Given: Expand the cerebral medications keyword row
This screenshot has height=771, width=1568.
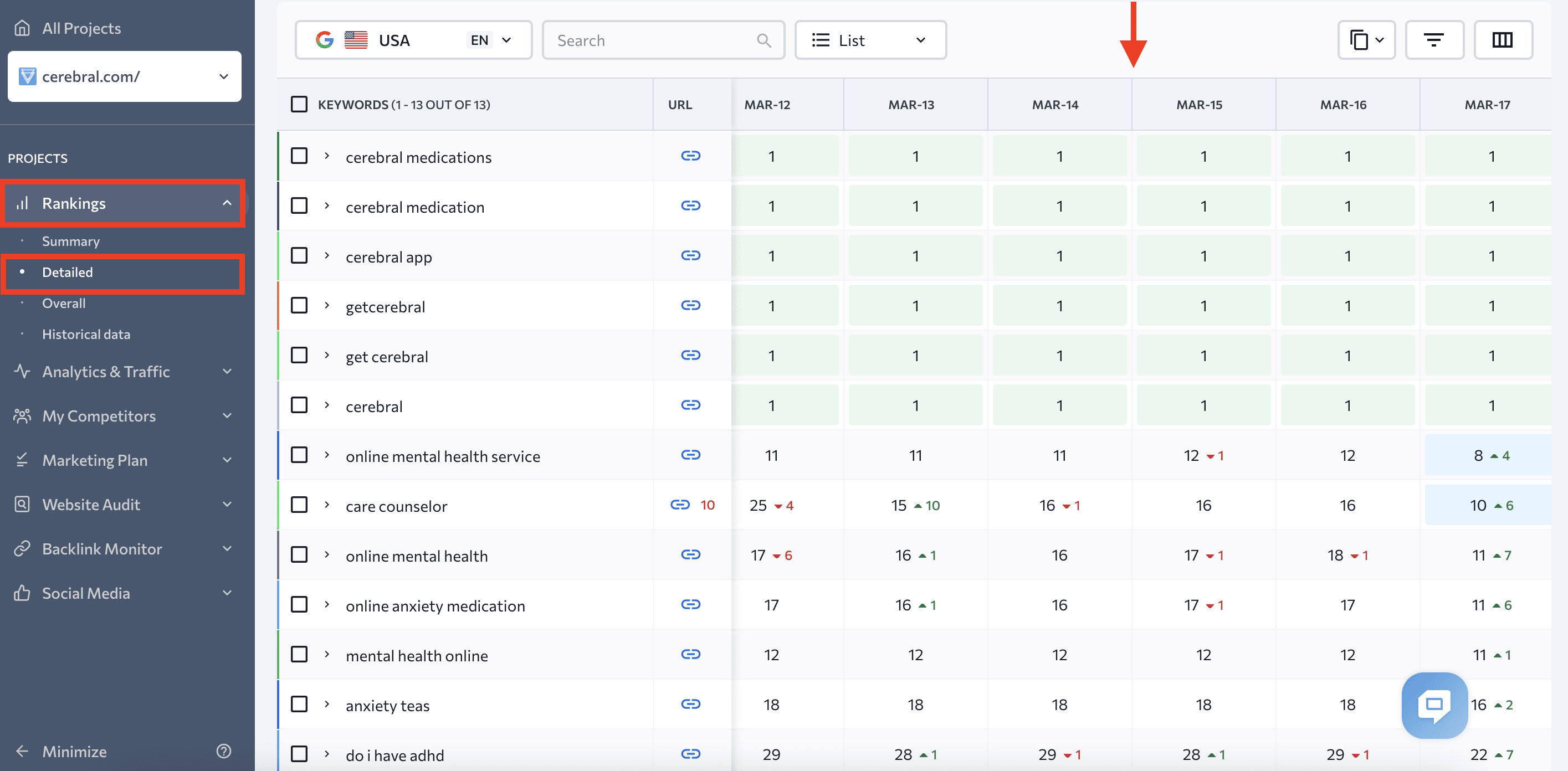Looking at the screenshot, I should coord(327,156).
